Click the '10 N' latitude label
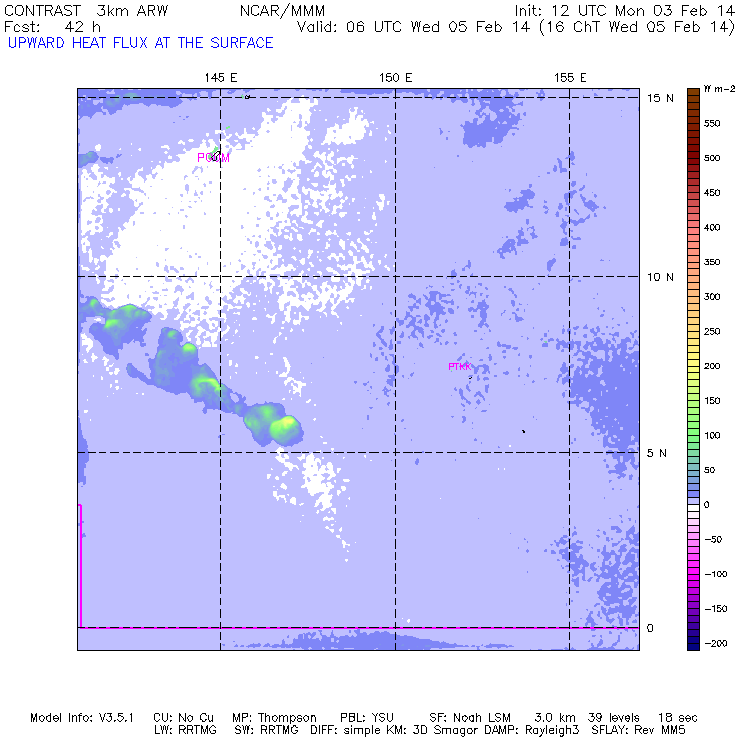Viewport: 740px width, 740px height. [660, 277]
